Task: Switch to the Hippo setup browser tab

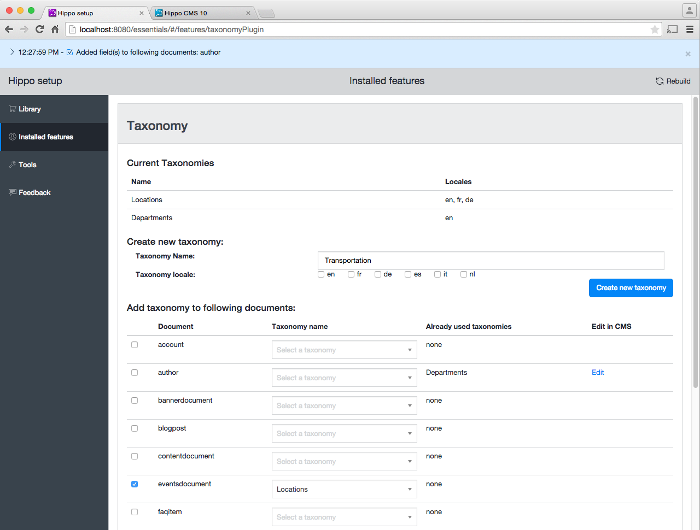Action: tap(96, 13)
